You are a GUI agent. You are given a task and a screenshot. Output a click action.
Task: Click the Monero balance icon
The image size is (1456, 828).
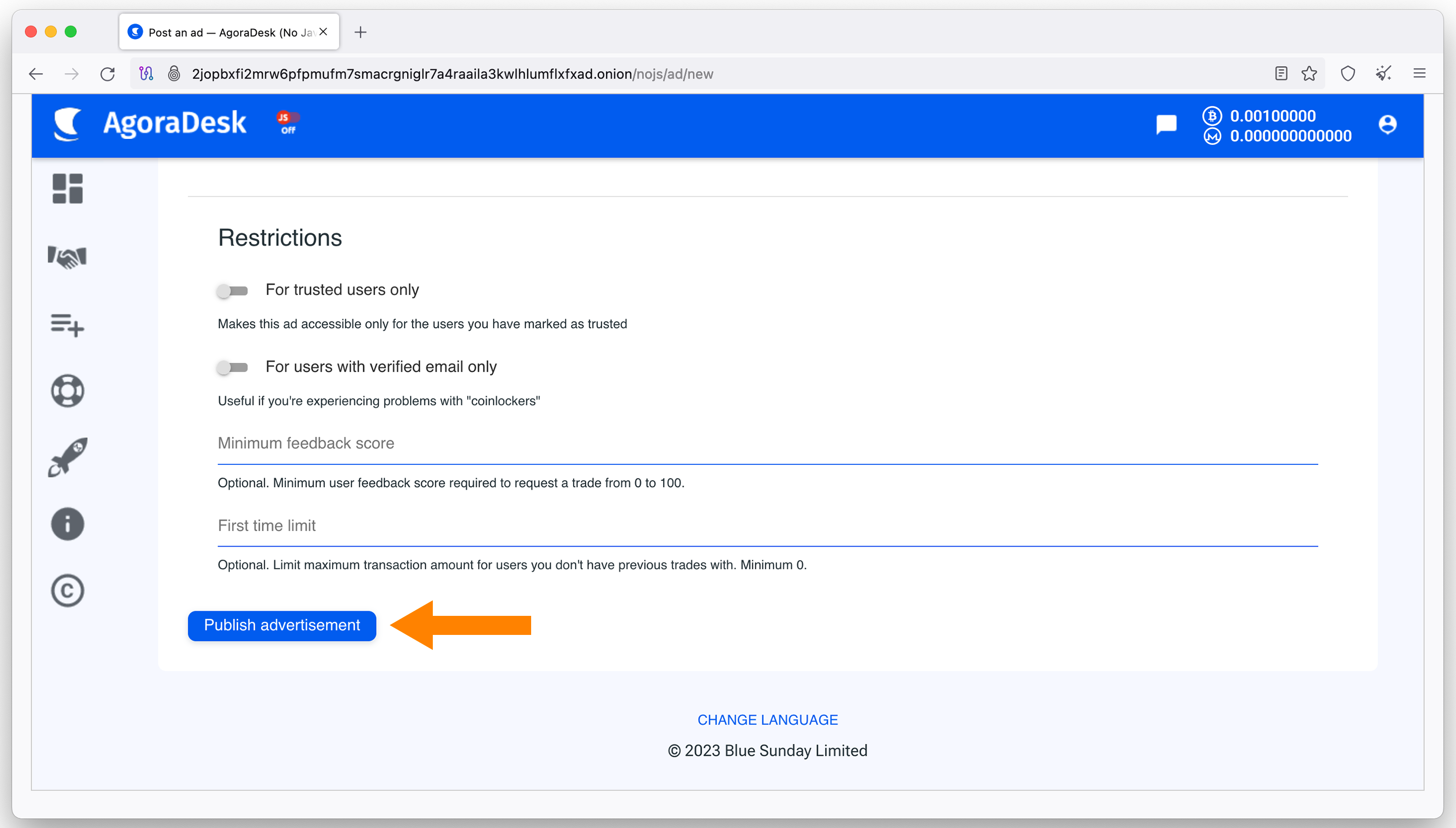(x=1212, y=136)
